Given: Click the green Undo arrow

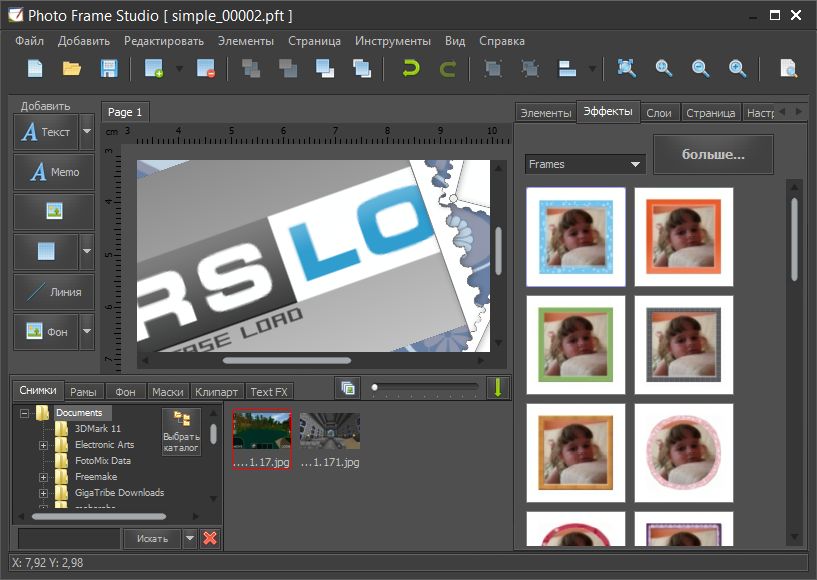Looking at the screenshot, I should coord(411,69).
